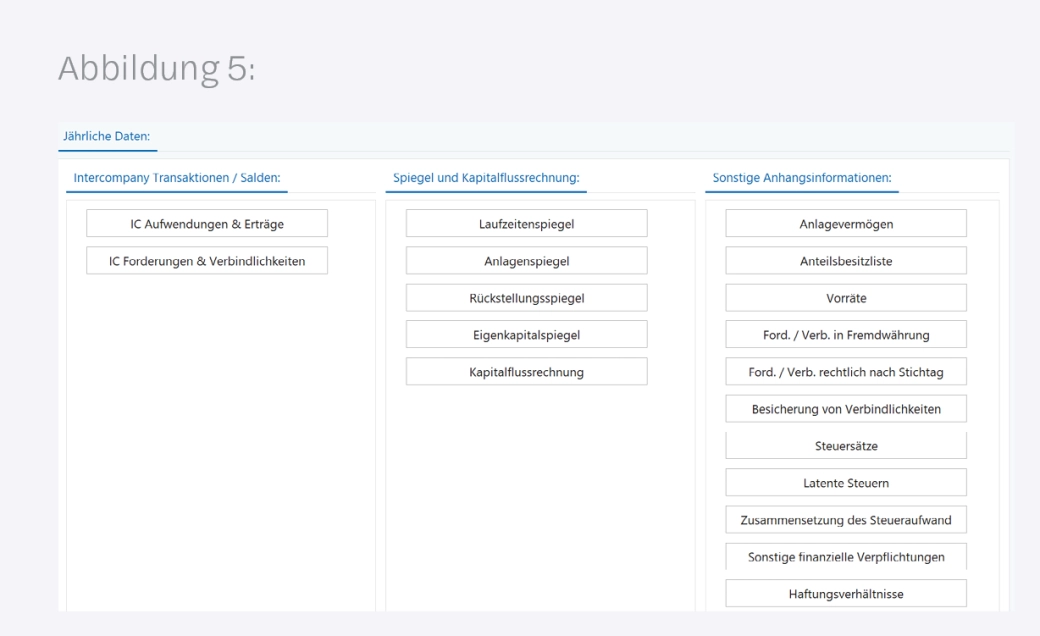Image resolution: width=1040 pixels, height=636 pixels.
Task: Open the Kapitalflussrechnung
Action: [x=526, y=372]
